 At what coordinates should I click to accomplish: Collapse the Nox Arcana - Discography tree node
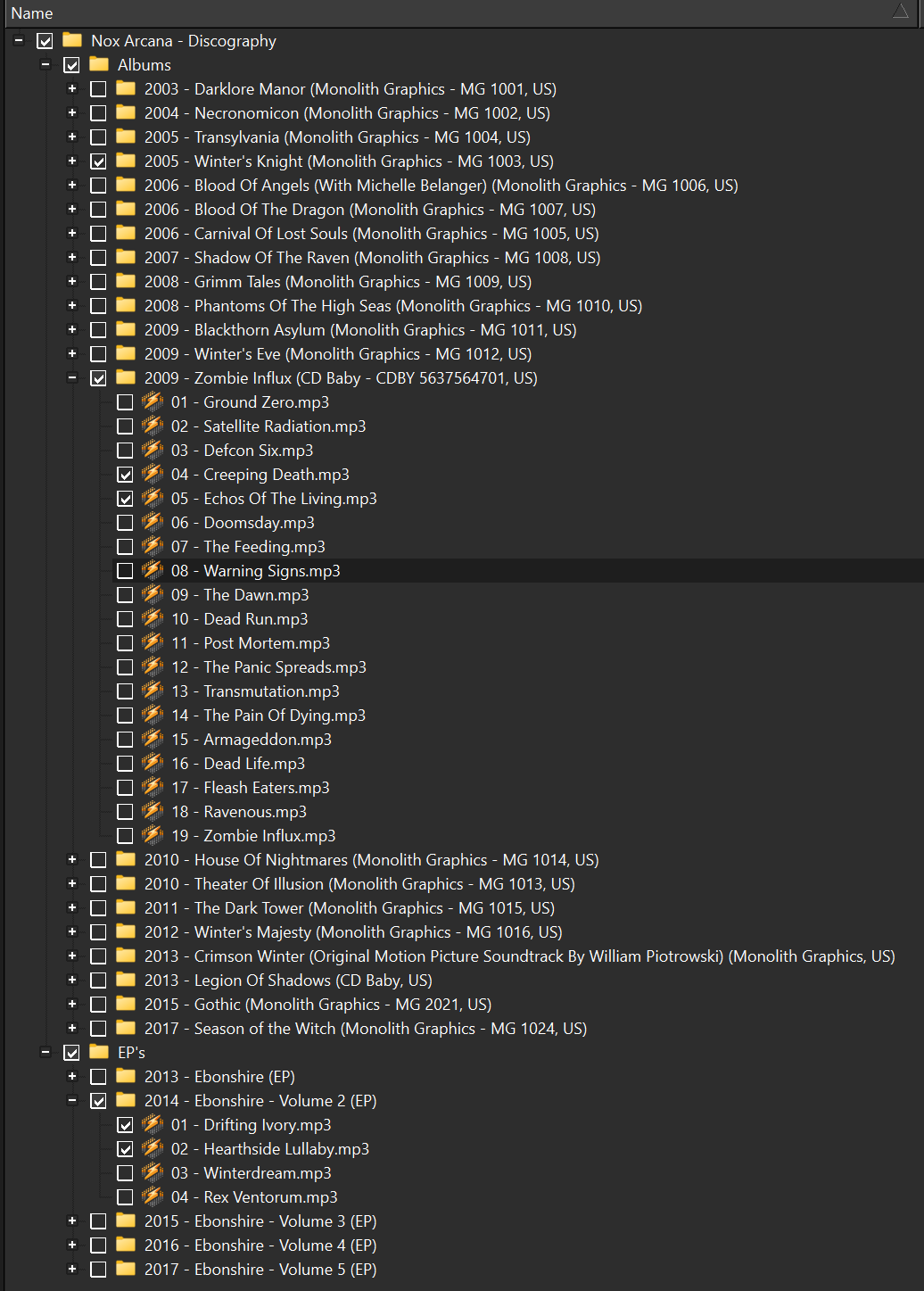click(x=19, y=40)
